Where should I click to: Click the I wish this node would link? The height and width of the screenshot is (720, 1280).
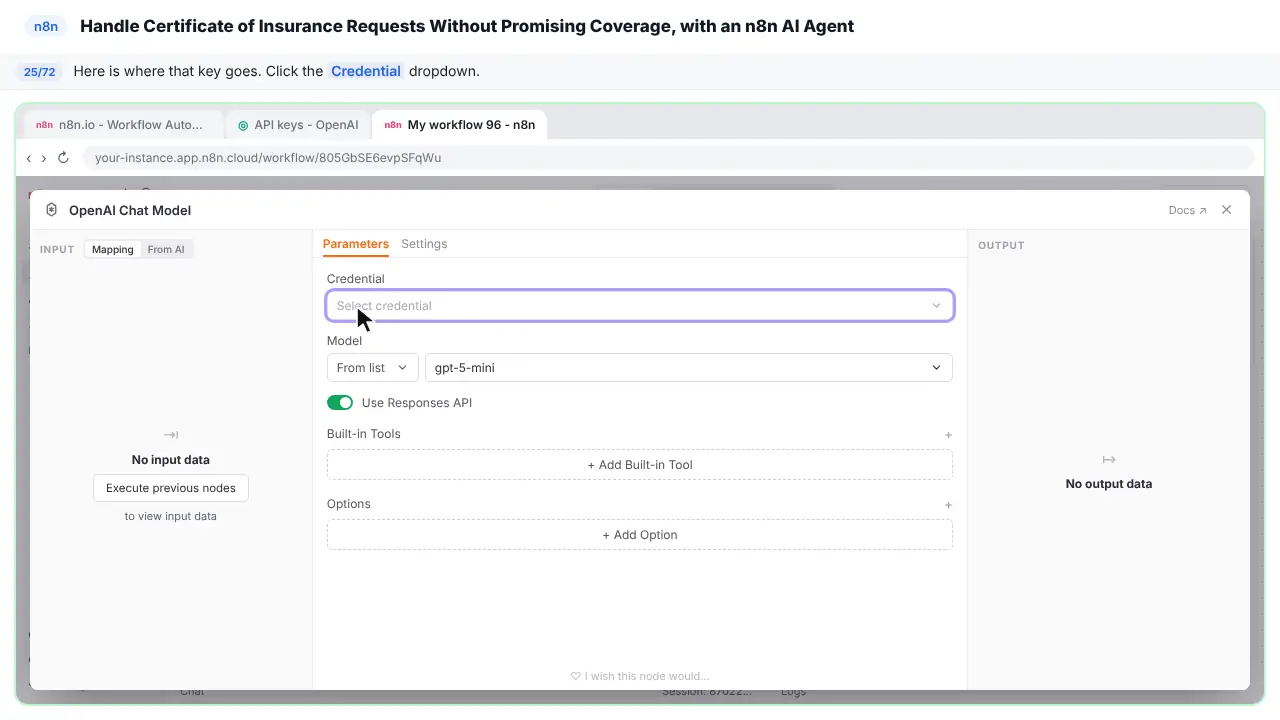pyautogui.click(x=640, y=676)
